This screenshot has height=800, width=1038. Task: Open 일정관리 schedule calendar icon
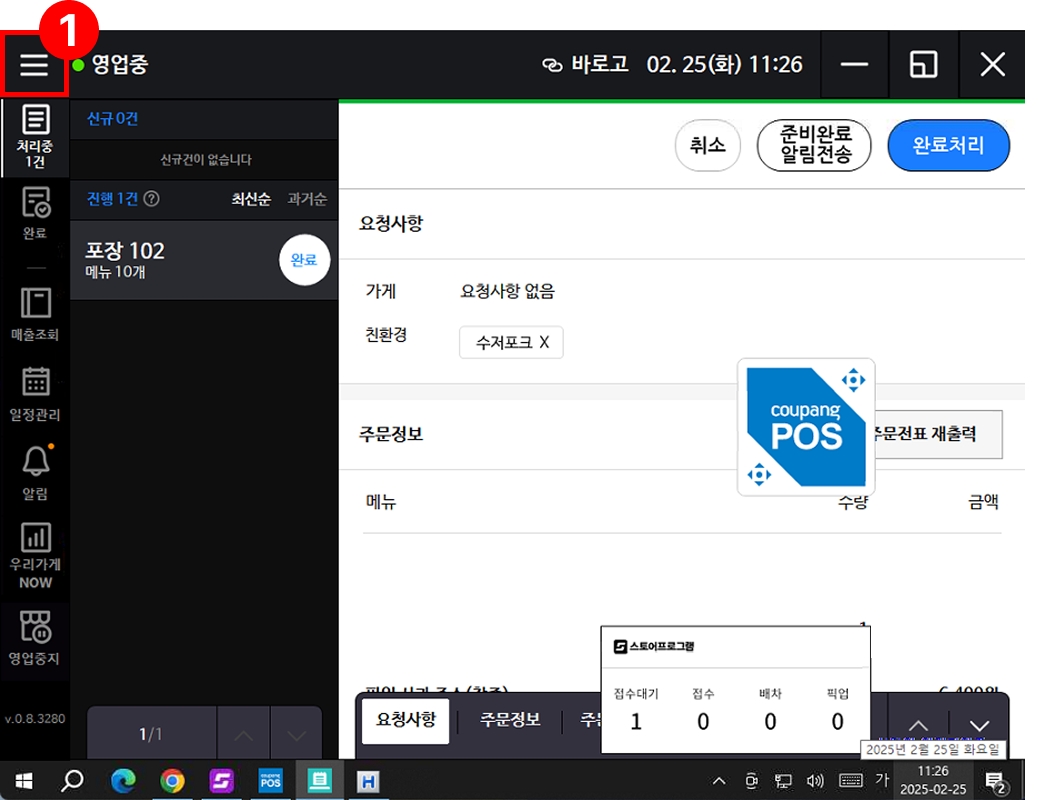pyautogui.click(x=35, y=394)
